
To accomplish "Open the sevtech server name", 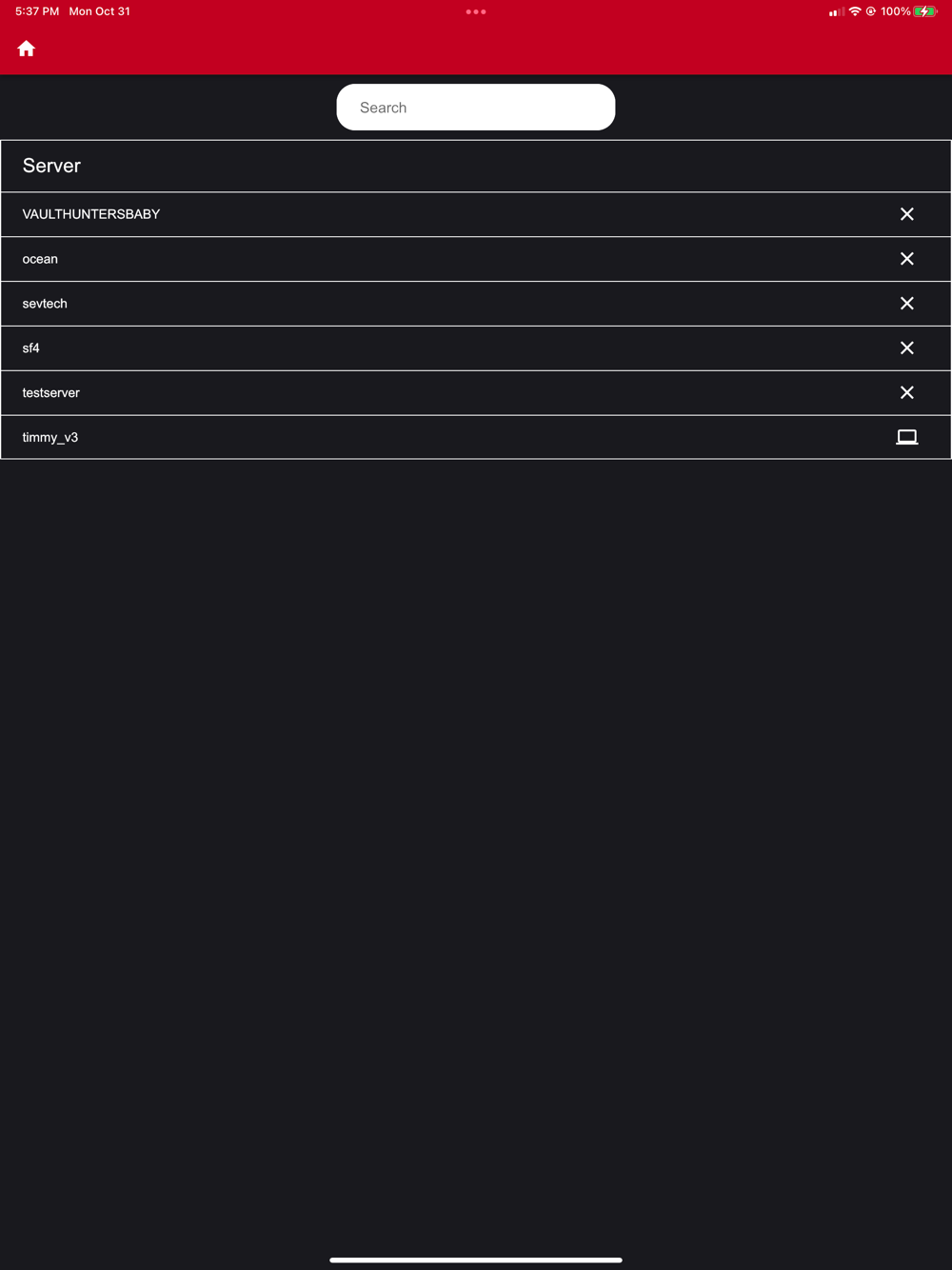I will [45, 304].
